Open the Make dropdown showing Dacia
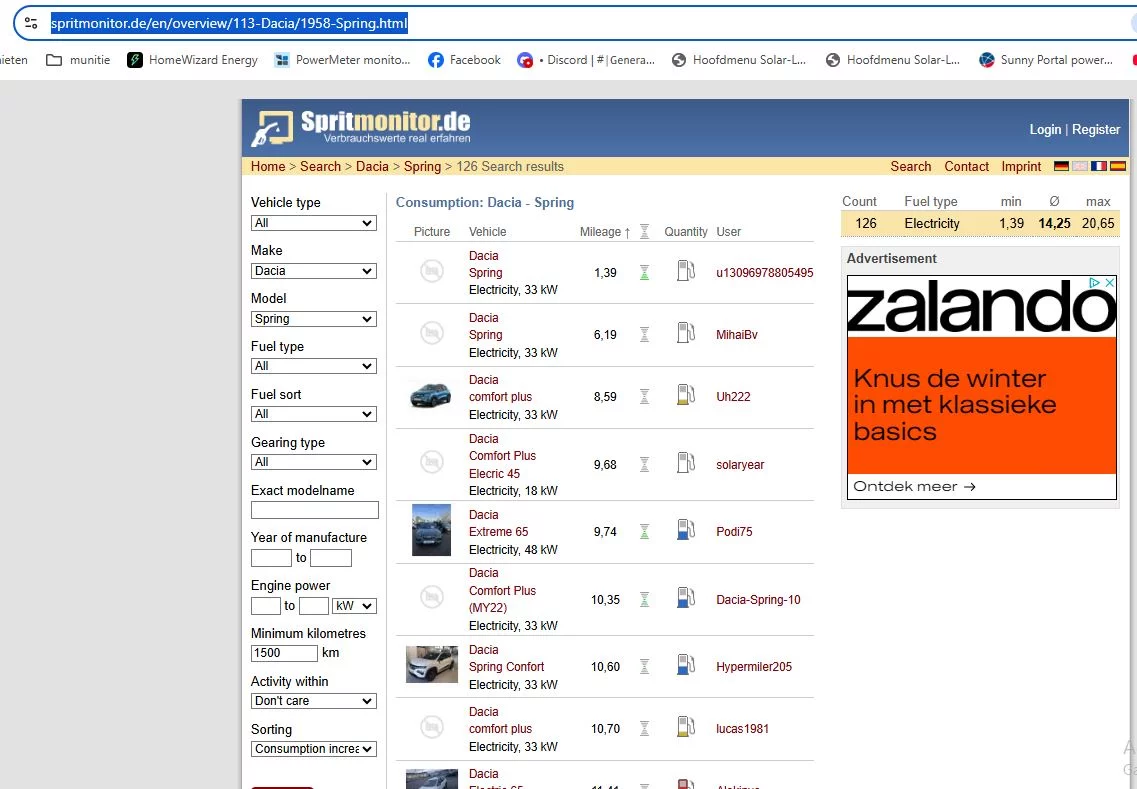Screen dimensions: 1137x789 pyautogui.click(x=313, y=271)
